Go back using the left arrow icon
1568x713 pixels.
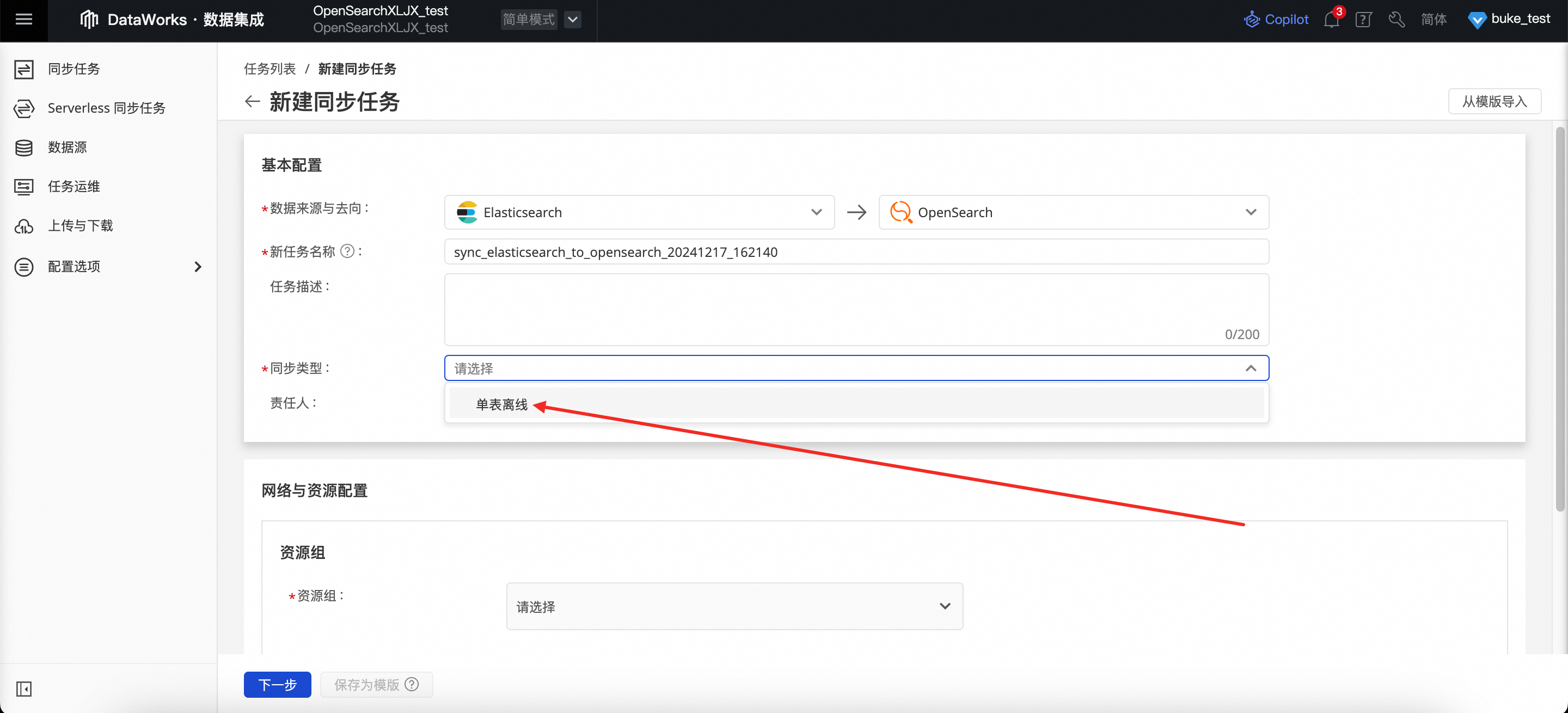(x=252, y=101)
